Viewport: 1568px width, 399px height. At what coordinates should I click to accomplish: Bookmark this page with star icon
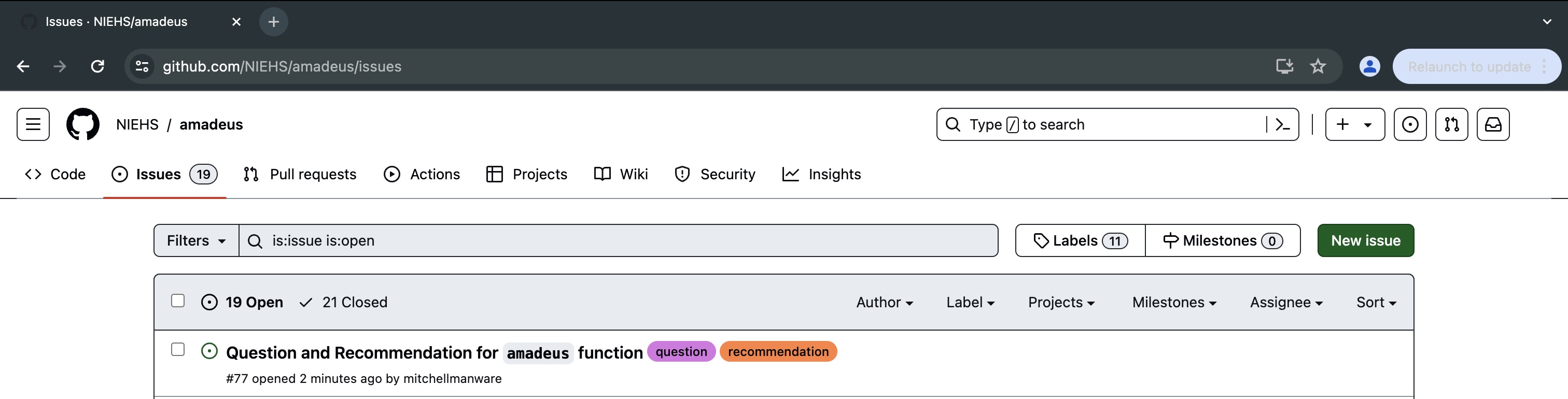pyautogui.click(x=1318, y=66)
